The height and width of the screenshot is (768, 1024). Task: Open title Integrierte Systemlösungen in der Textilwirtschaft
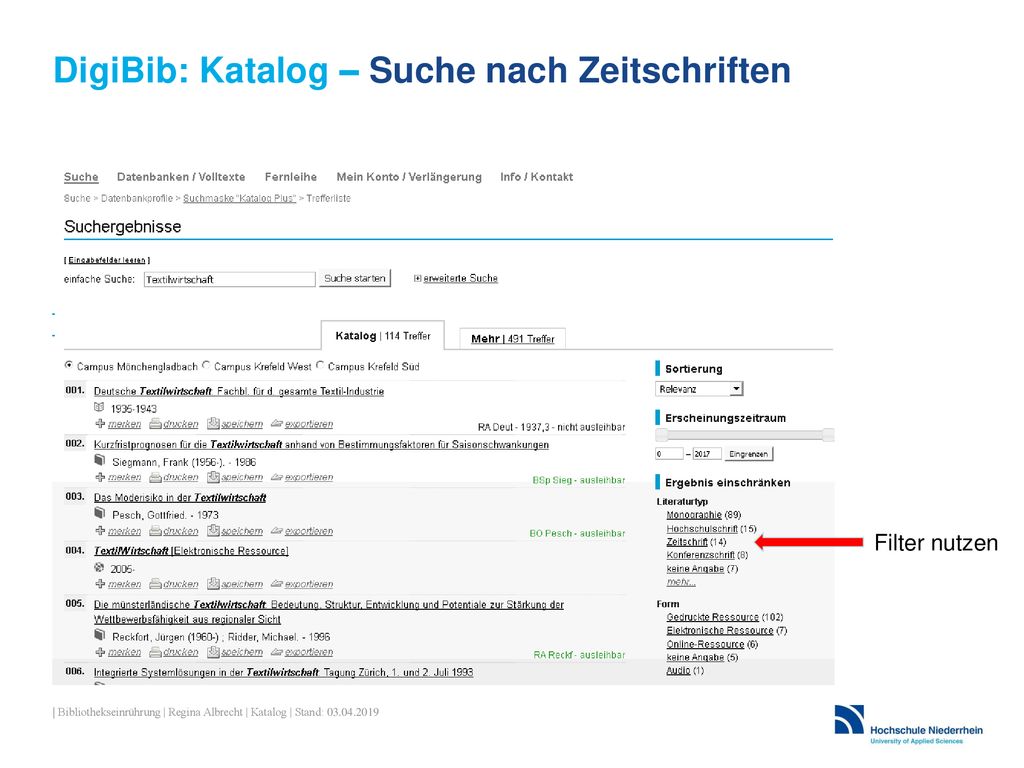283,672
